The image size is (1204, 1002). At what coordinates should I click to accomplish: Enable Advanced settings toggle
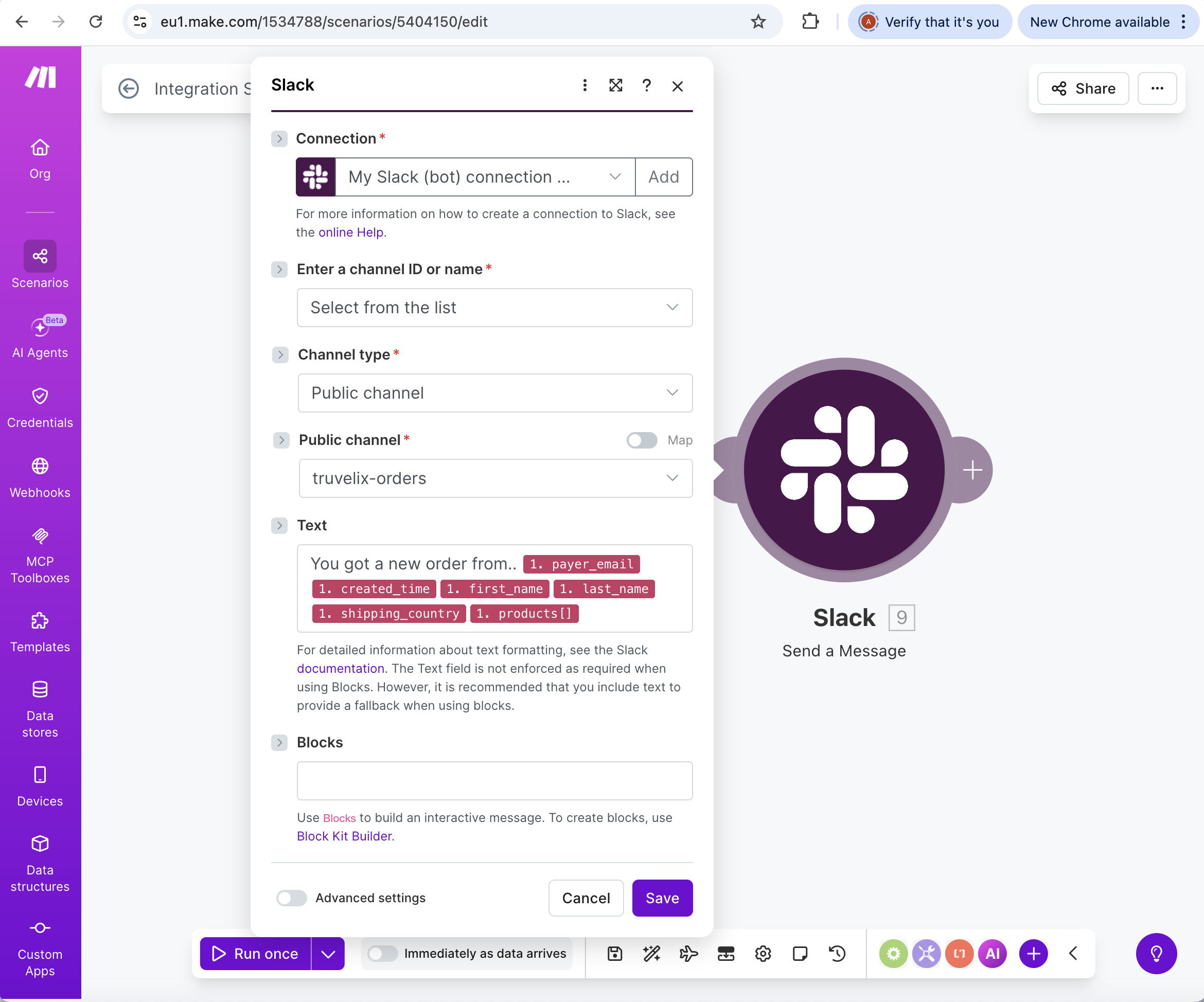pos(291,898)
